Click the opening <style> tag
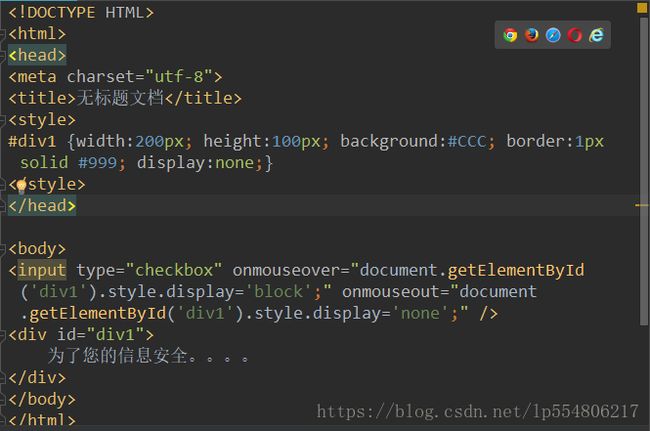Viewport: 650px width, 431px height. click(x=42, y=120)
